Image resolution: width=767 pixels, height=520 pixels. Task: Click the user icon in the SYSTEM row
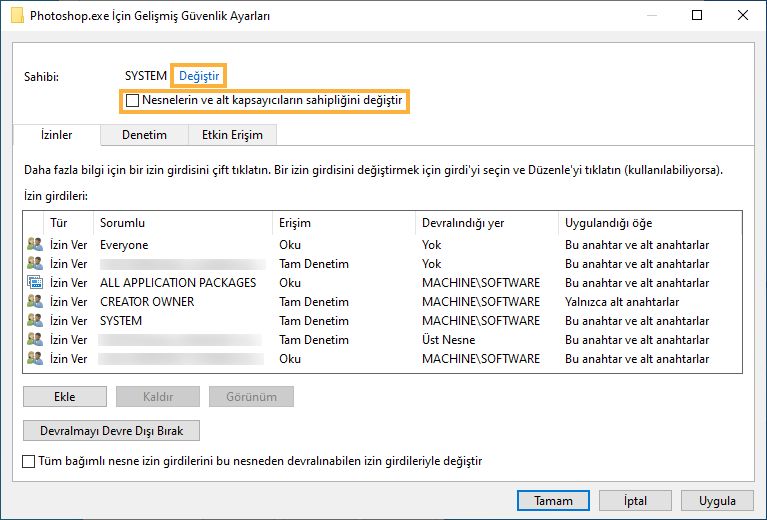coord(35,320)
